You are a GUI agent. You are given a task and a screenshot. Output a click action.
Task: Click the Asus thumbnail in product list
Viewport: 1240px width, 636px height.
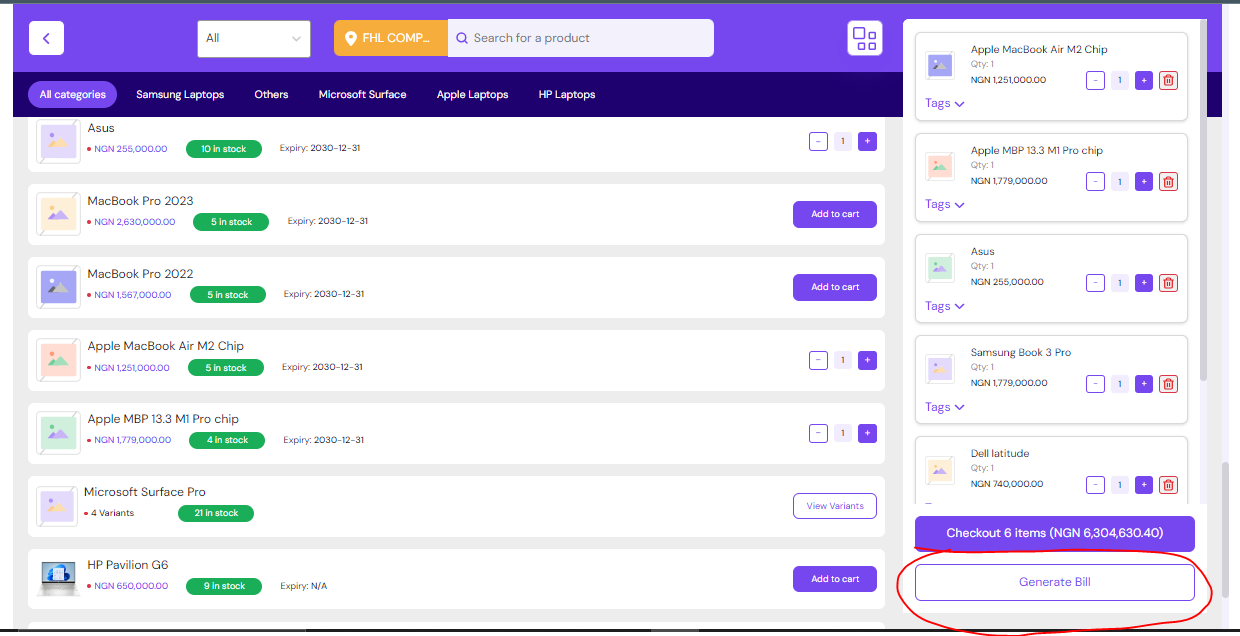point(58,141)
